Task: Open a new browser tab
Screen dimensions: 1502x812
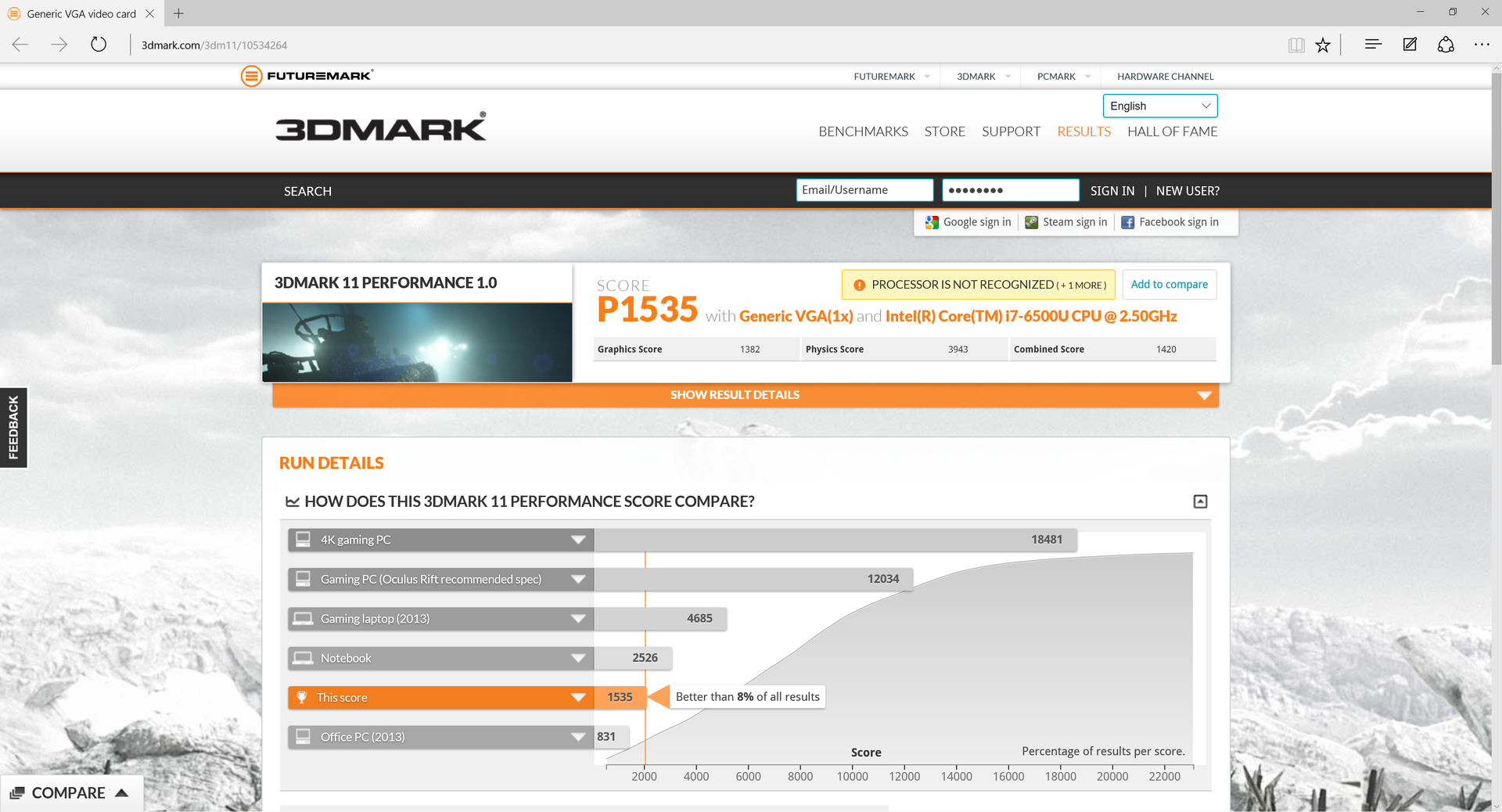Action: point(178,13)
